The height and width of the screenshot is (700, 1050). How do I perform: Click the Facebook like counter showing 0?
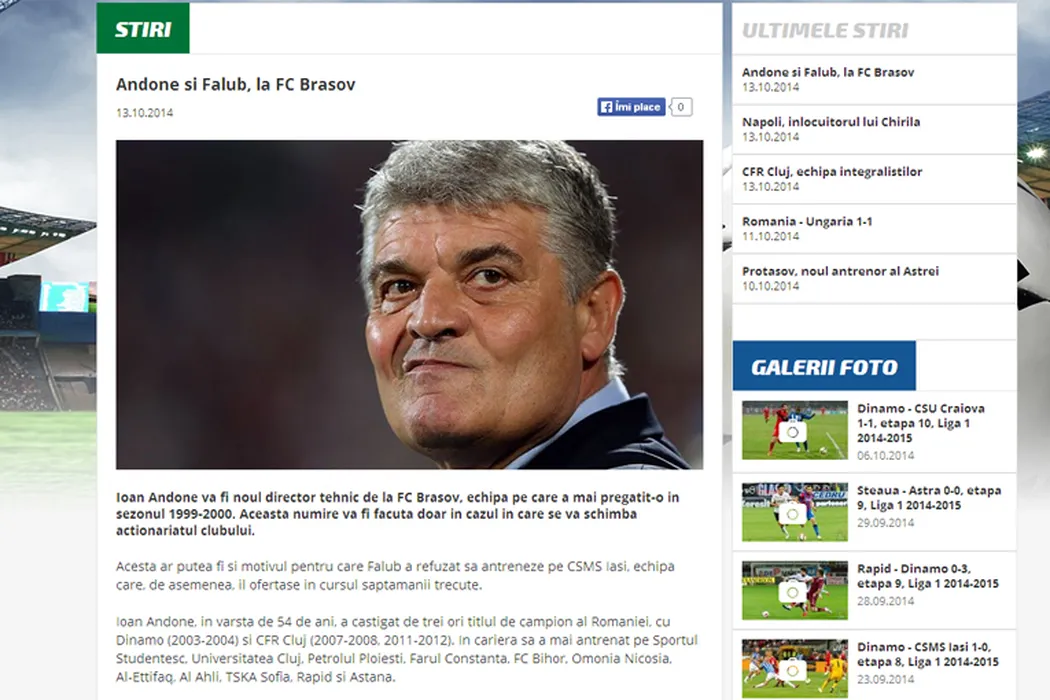pos(681,107)
